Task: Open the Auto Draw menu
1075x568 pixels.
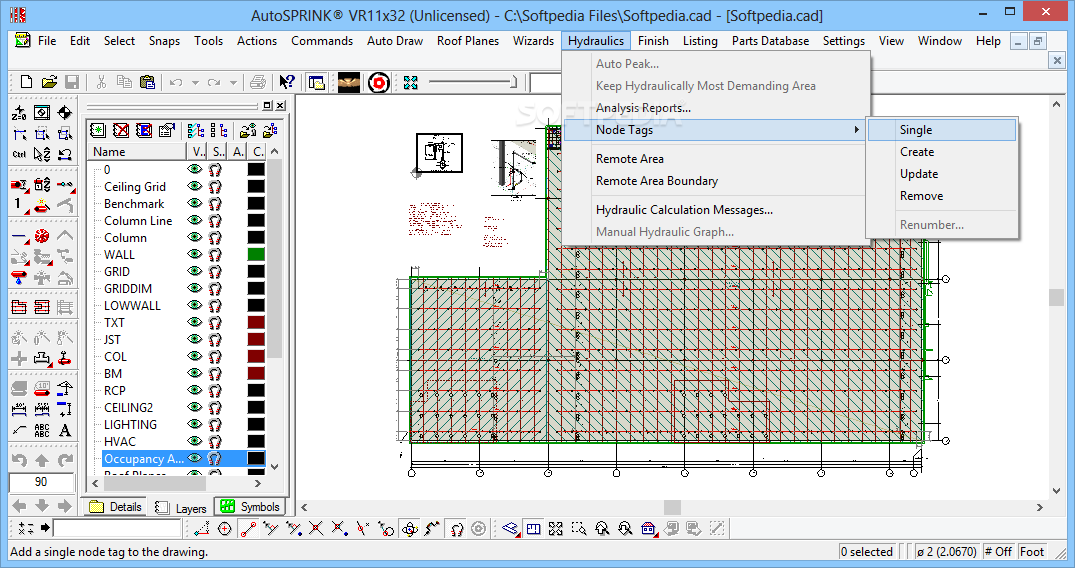Action: pyautogui.click(x=395, y=40)
